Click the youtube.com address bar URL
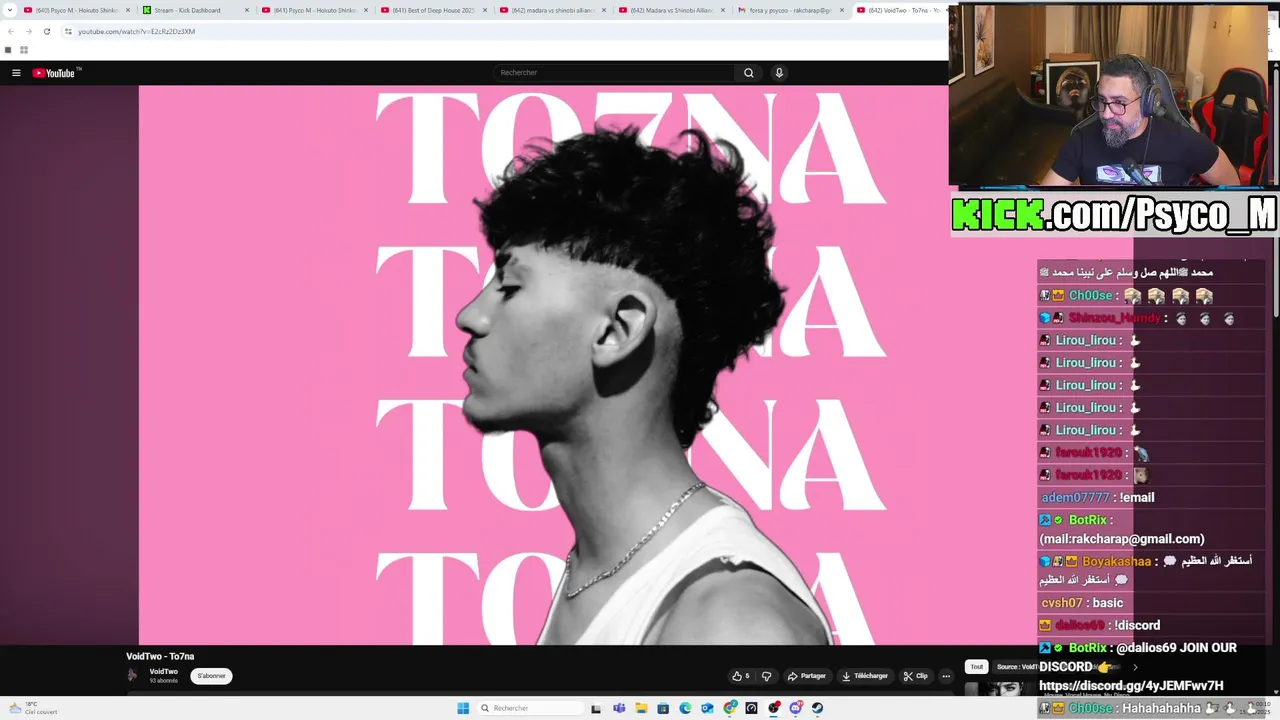Viewport: 1280px width, 720px height. (x=136, y=31)
